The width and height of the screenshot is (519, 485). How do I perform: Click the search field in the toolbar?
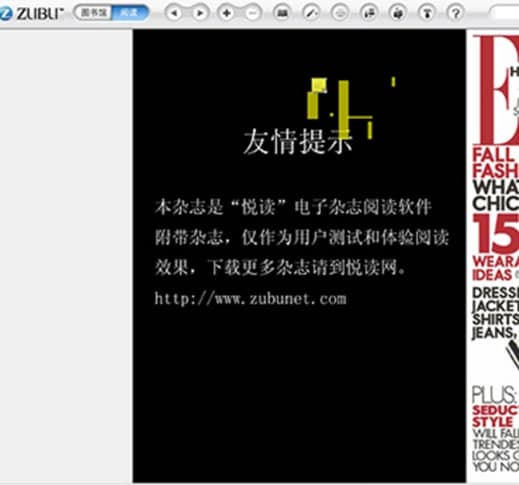click(504, 13)
